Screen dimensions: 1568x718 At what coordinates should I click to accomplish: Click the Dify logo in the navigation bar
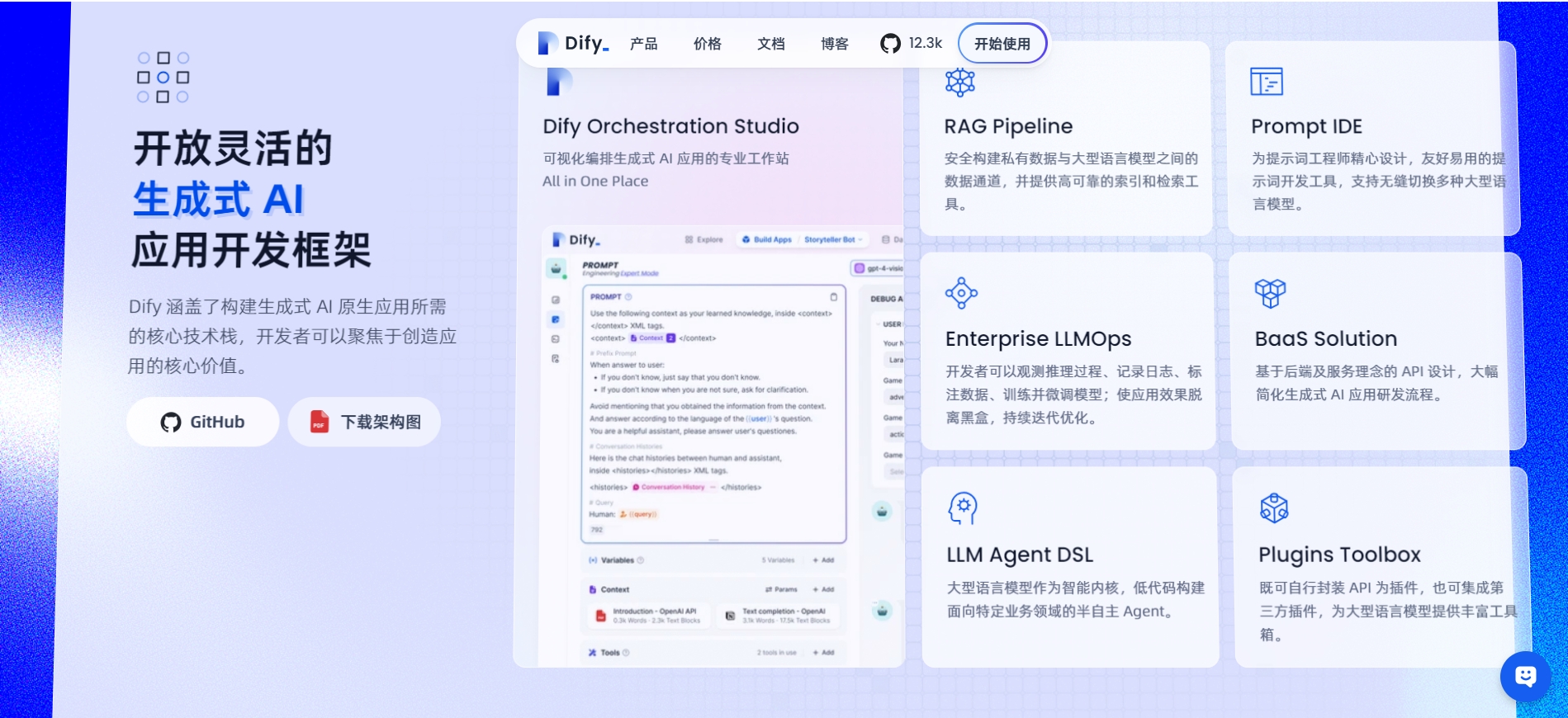pos(573,43)
